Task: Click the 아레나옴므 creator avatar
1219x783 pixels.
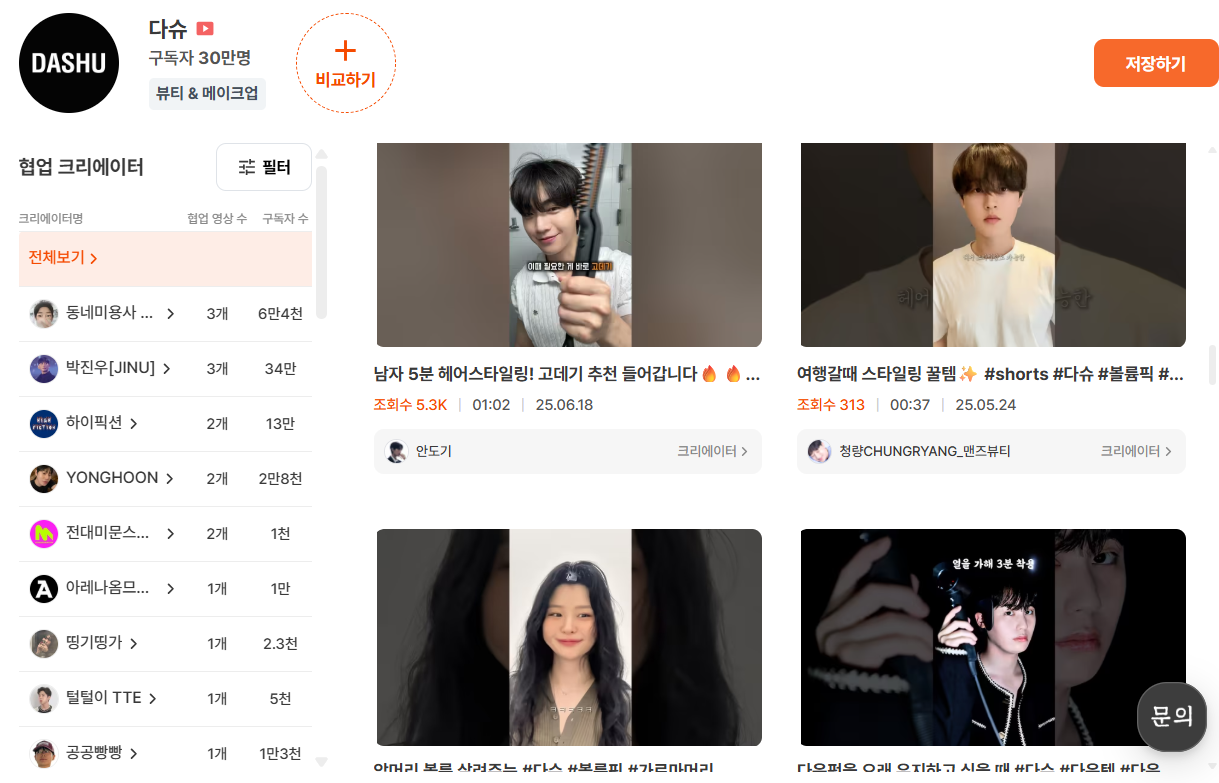Action: click(x=44, y=589)
